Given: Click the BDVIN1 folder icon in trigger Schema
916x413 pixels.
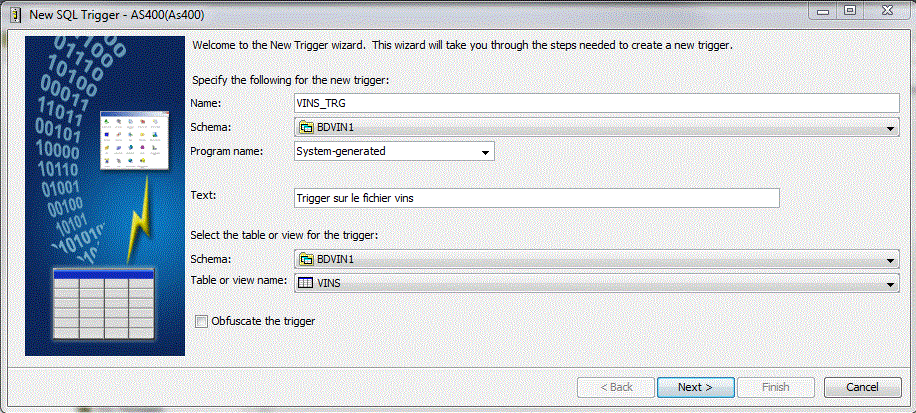Looking at the screenshot, I should [x=306, y=127].
